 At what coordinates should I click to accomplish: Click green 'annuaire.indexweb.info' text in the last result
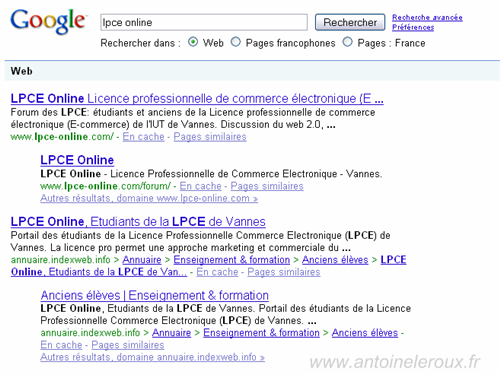[90, 333]
